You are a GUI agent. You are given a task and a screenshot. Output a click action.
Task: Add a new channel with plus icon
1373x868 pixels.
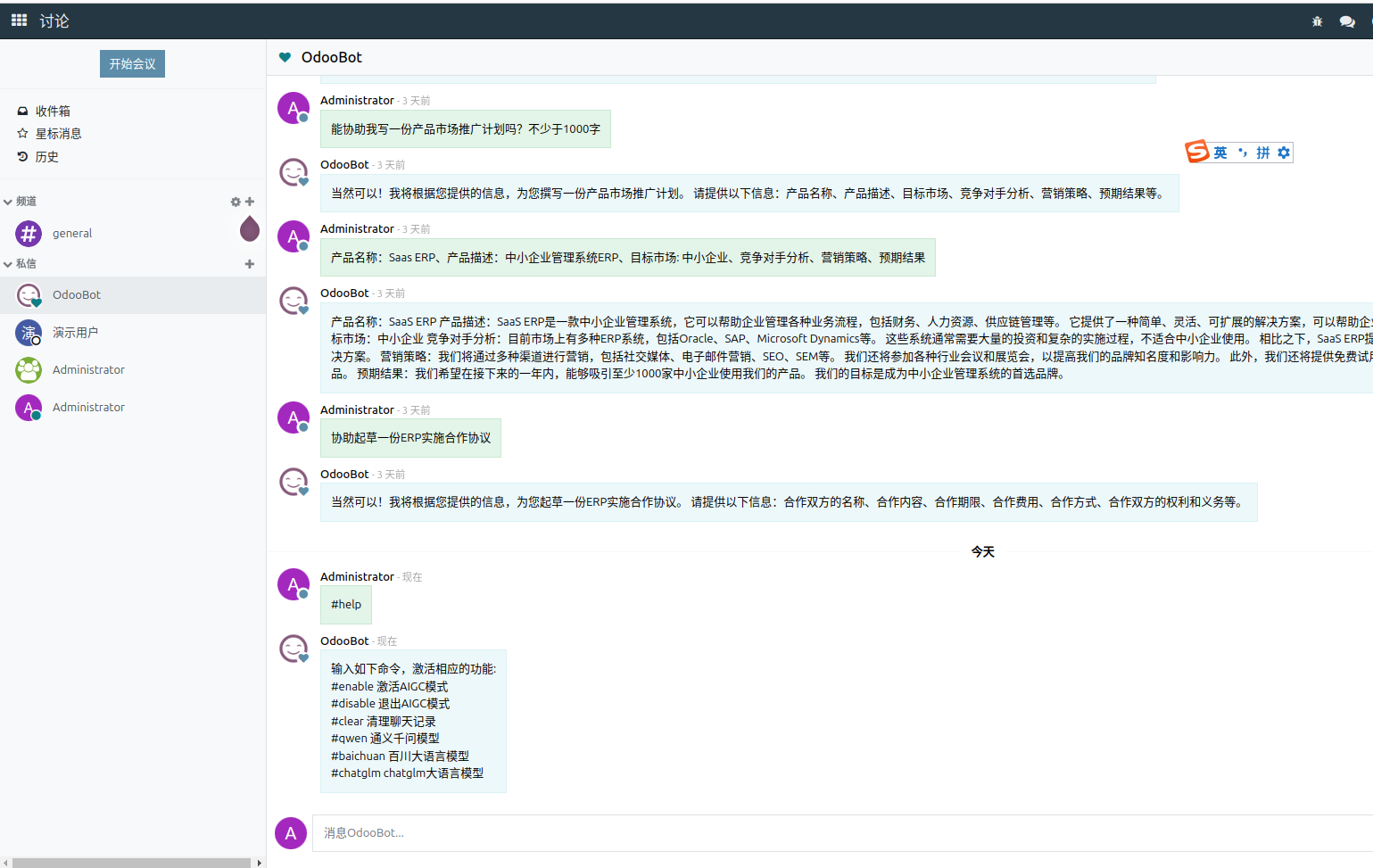click(x=250, y=202)
